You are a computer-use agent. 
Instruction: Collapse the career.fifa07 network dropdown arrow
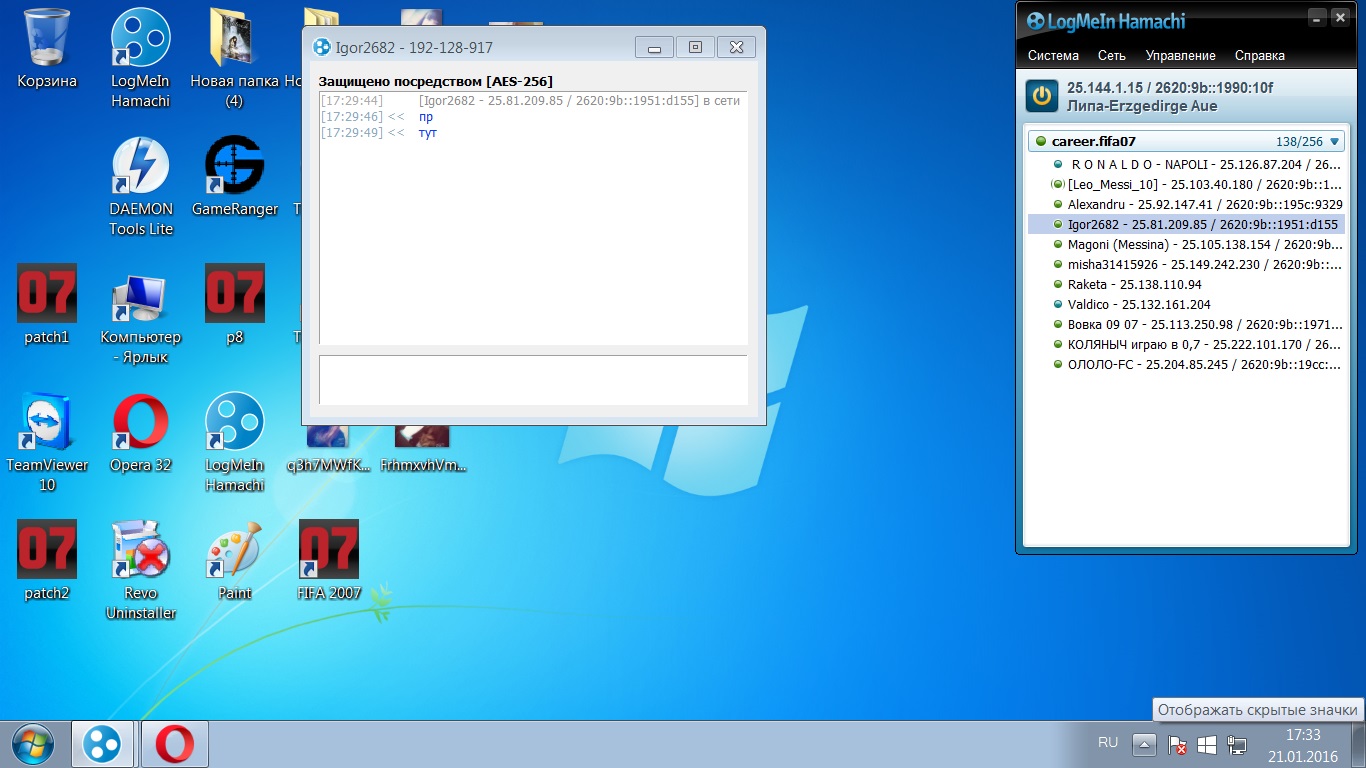point(1334,142)
